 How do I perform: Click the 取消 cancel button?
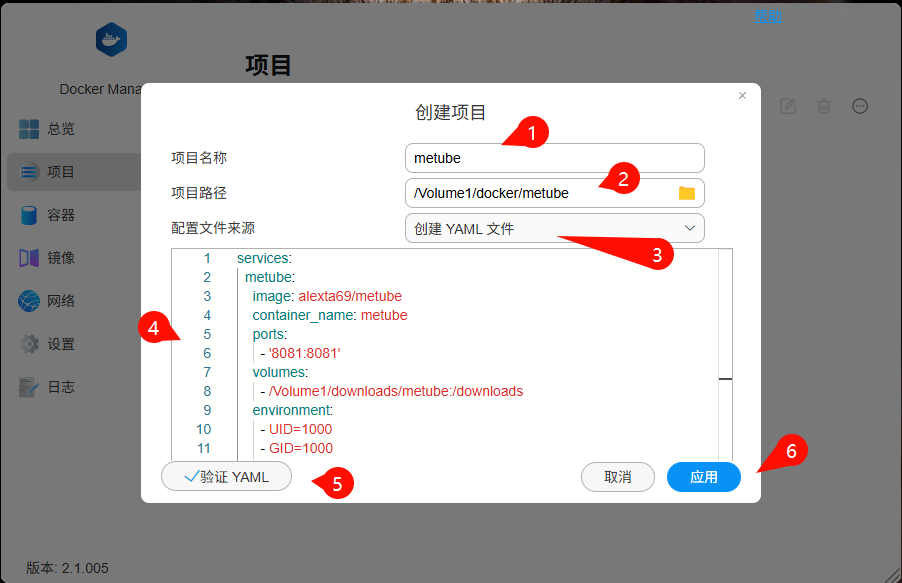coord(618,477)
